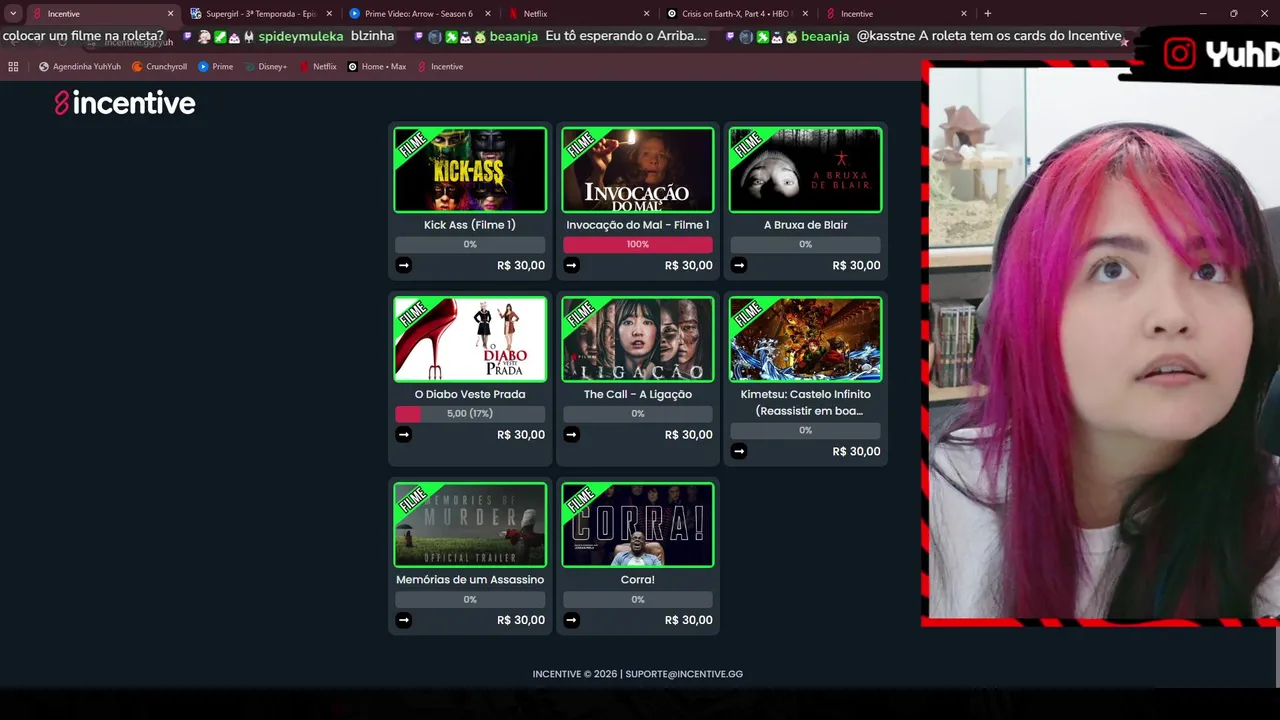Switch to Crisis on Earth-X HBO tab
This screenshot has width=1280, height=720.
click(738, 14)
